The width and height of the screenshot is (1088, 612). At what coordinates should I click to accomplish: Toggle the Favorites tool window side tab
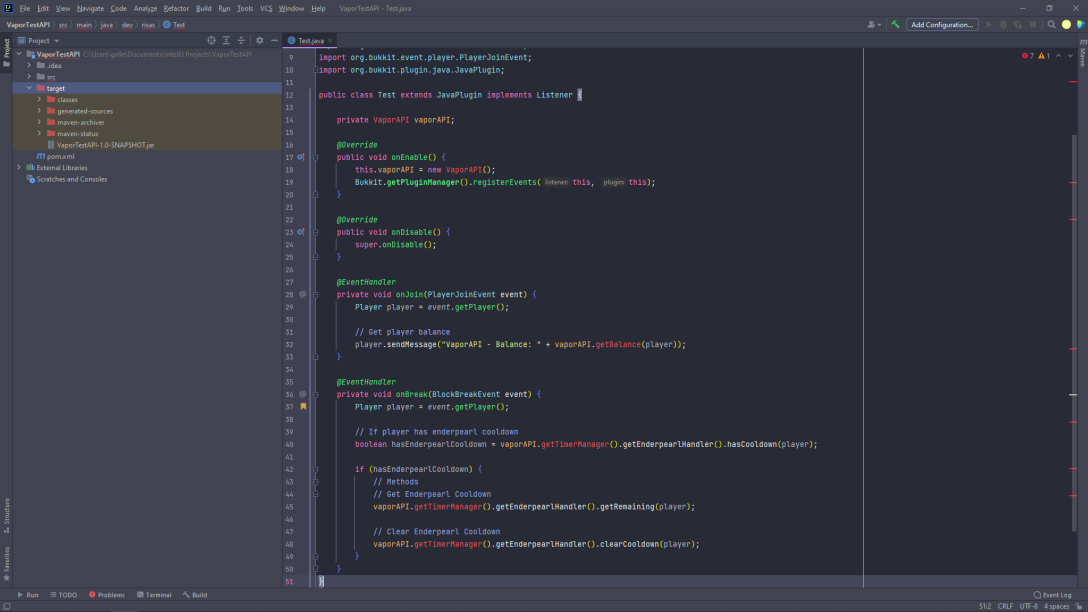coord(6,563)
